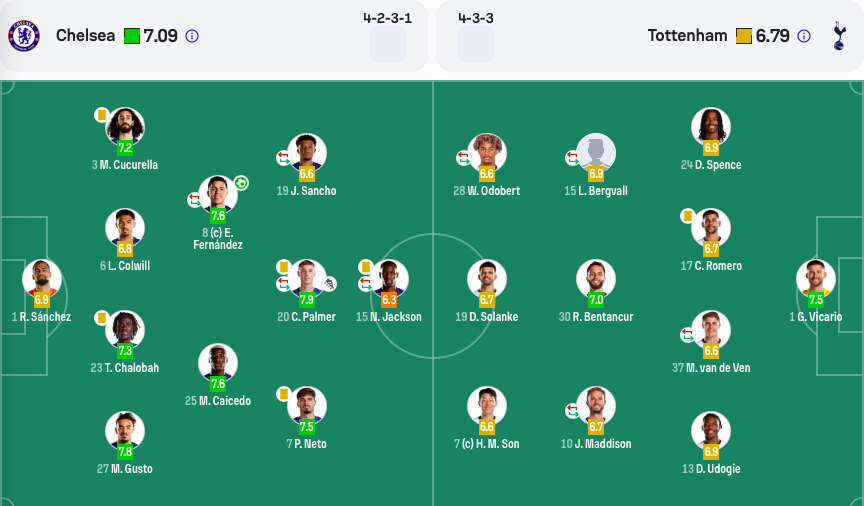The image size is (864, 506).
Task: Open Chelsea rating info icon
Action: coord(192,36)
